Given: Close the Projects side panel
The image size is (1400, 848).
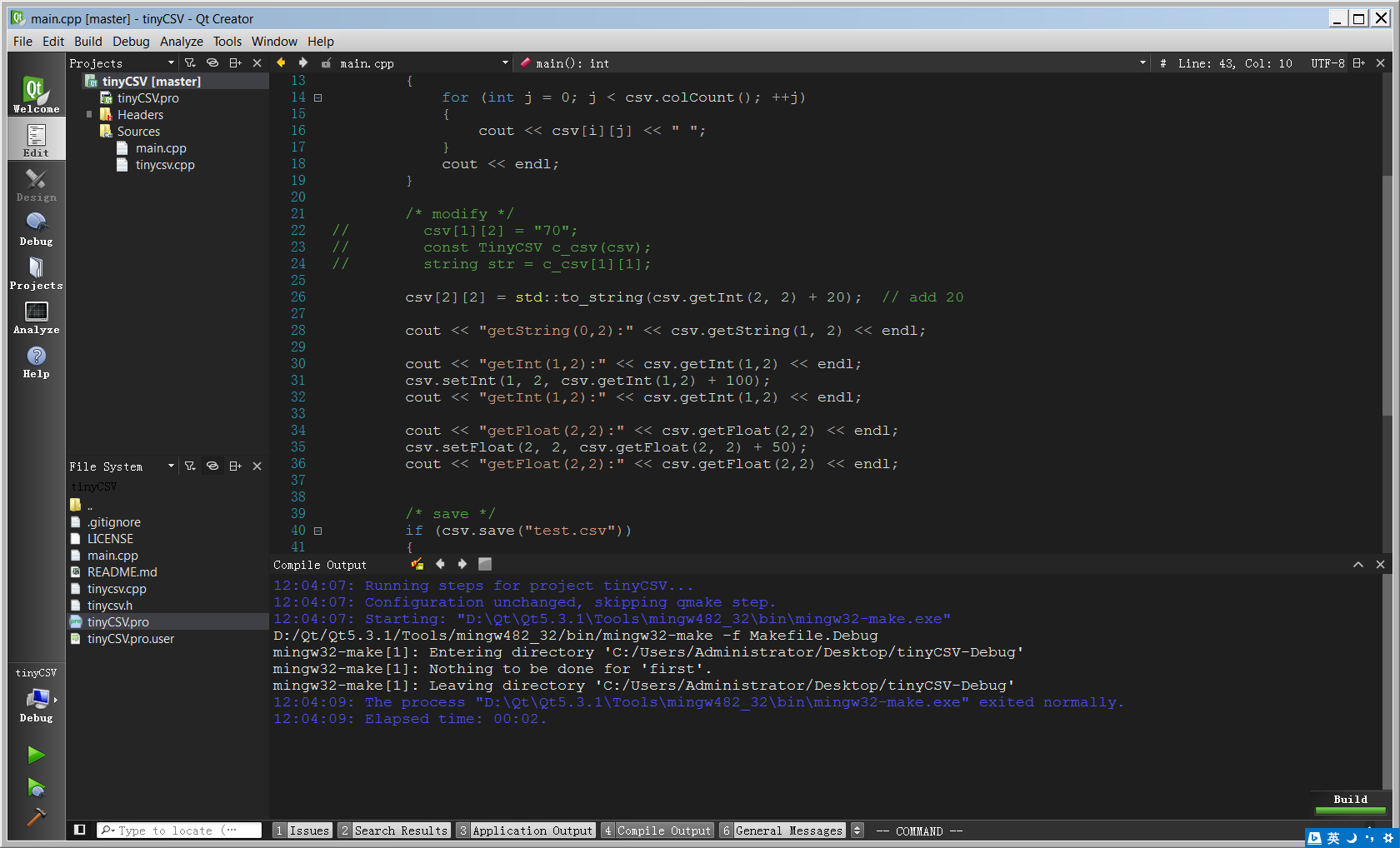Looking at the screenshot, I should click(257, 62).
